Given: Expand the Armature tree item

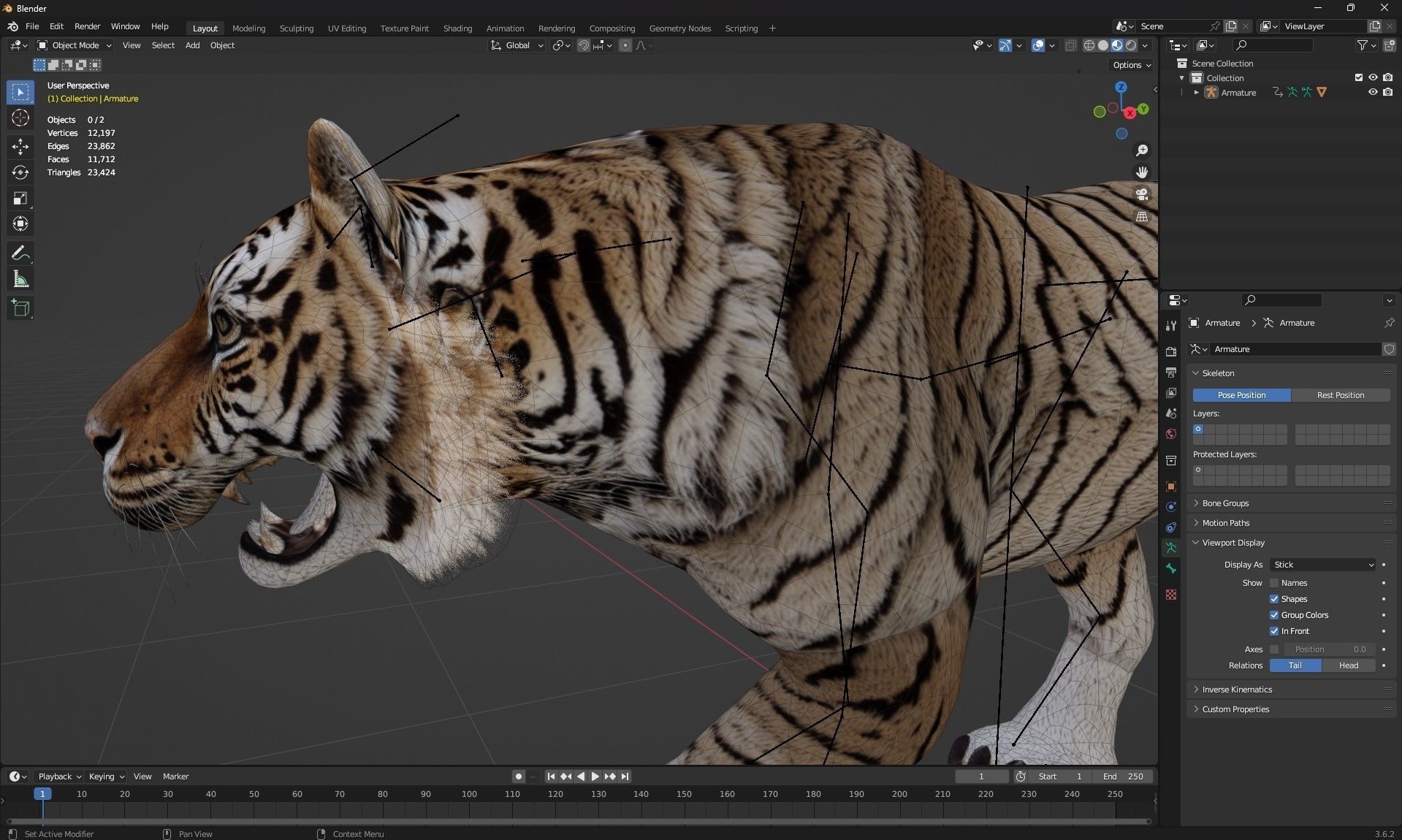Looking at the screenshot, I should click(1196, 92).
